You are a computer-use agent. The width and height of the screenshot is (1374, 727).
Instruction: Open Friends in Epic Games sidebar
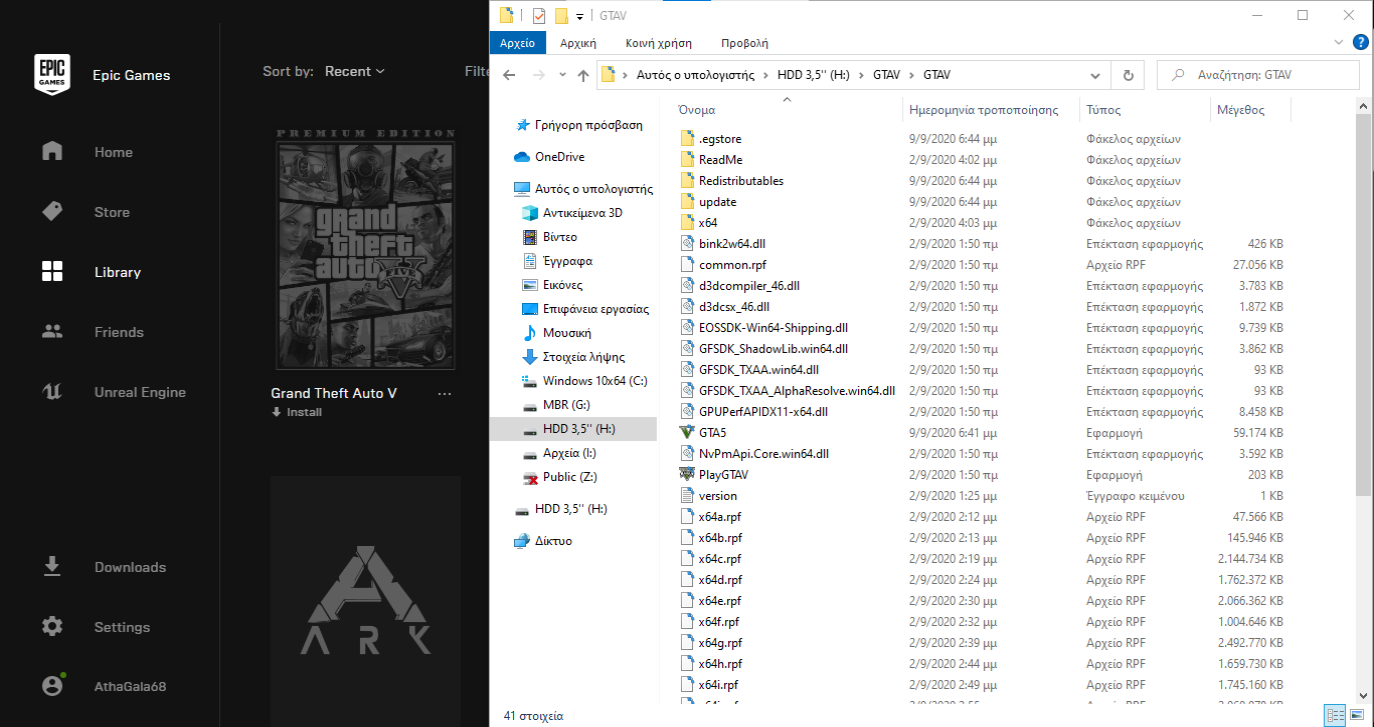coord(119,332)
